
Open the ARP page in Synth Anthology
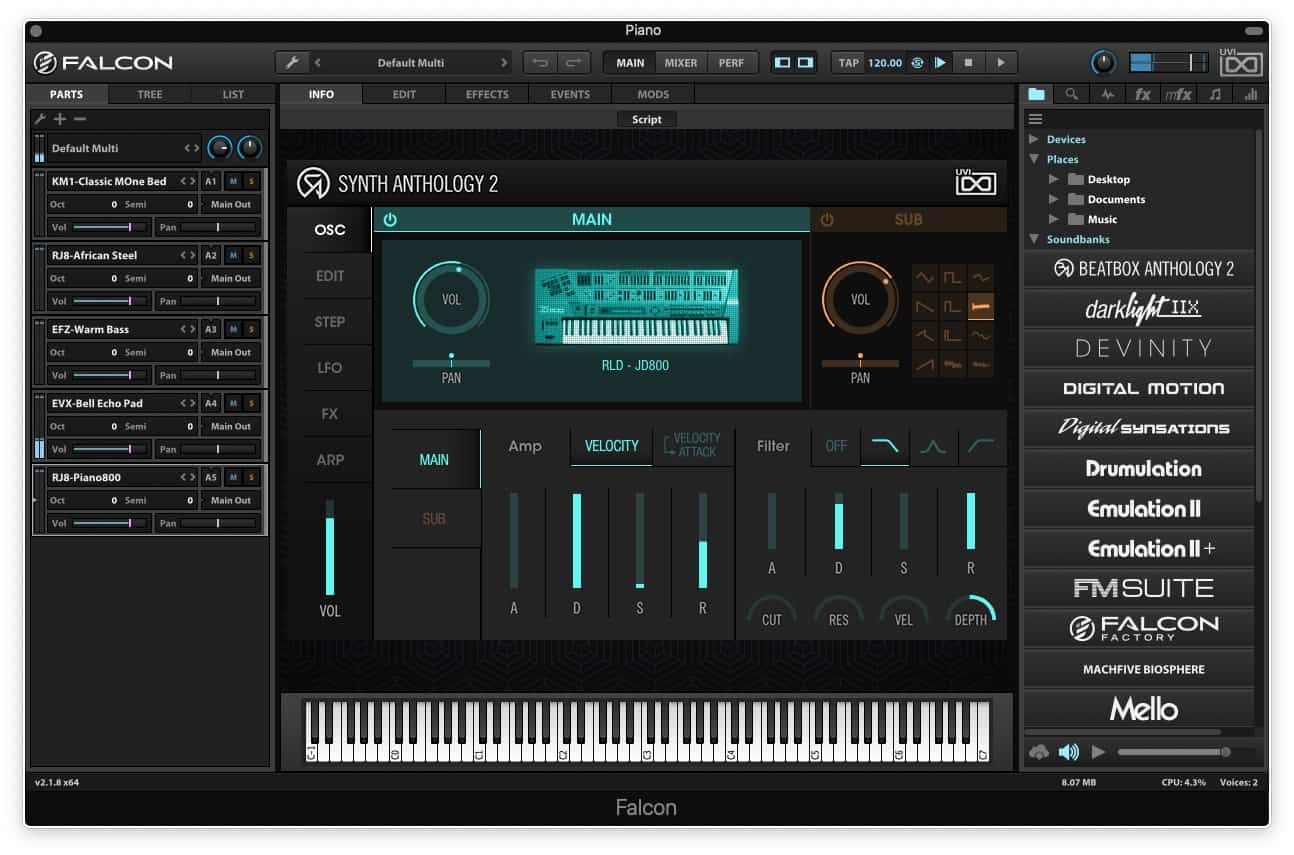pos(330,460)
